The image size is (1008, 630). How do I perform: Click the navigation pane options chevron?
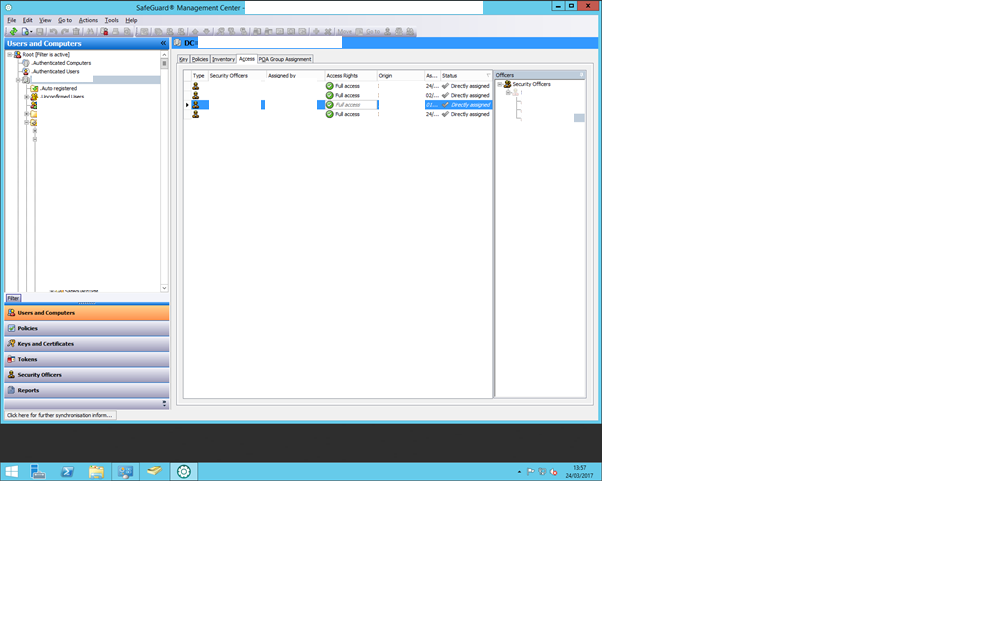pos(164,404)
